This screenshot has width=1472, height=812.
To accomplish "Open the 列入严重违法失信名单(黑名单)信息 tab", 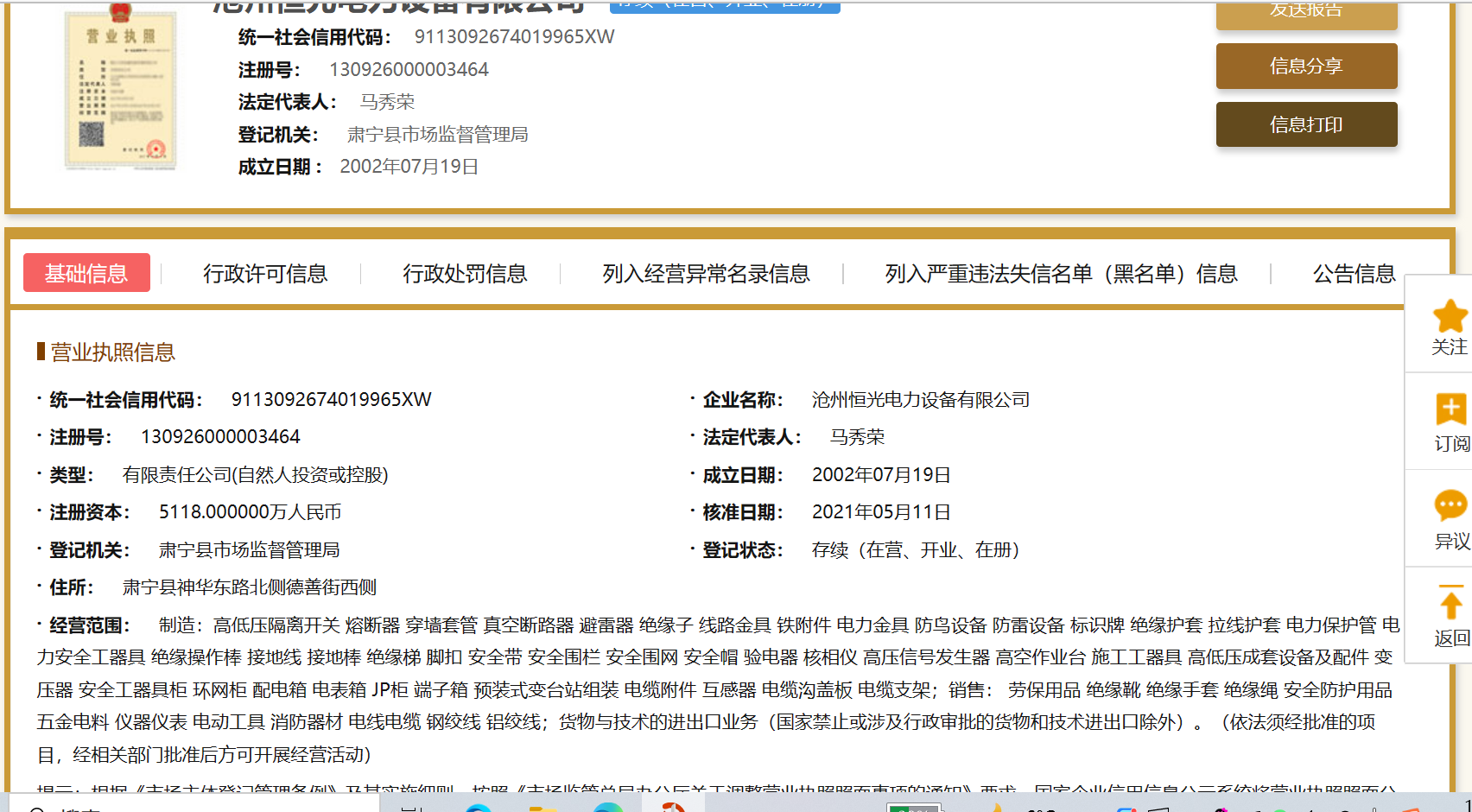I will tap(1061, 274).
